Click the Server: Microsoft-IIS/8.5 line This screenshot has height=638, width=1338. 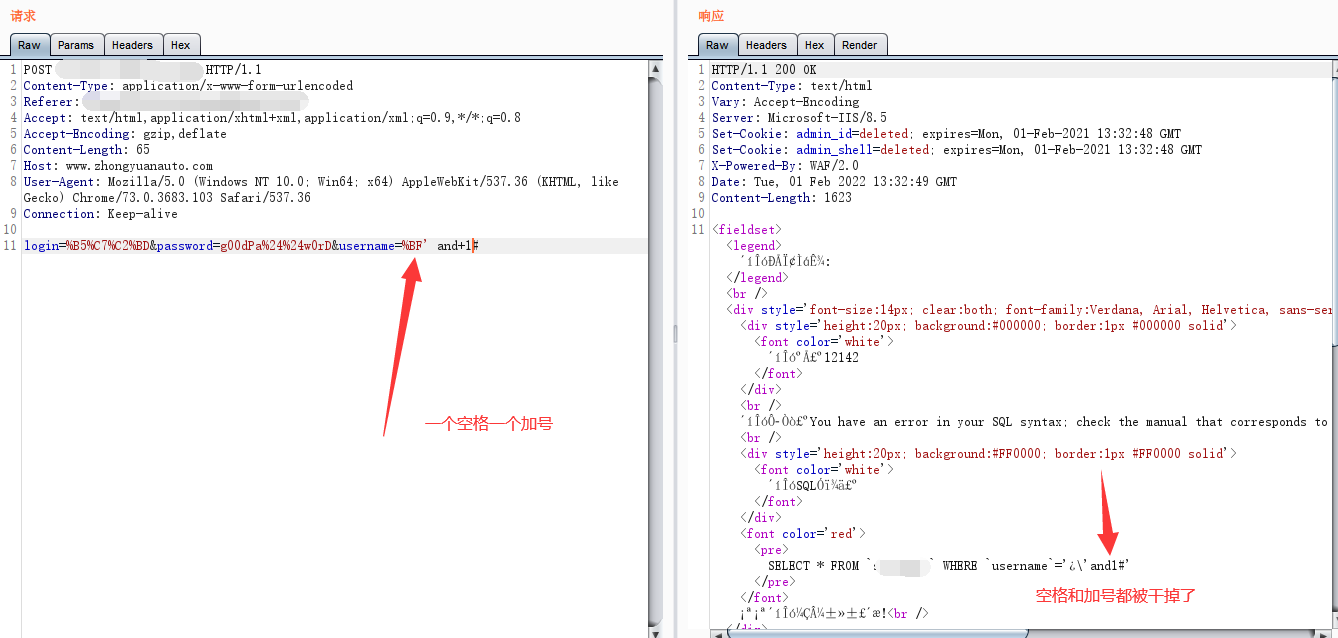(x=799, y=118)
